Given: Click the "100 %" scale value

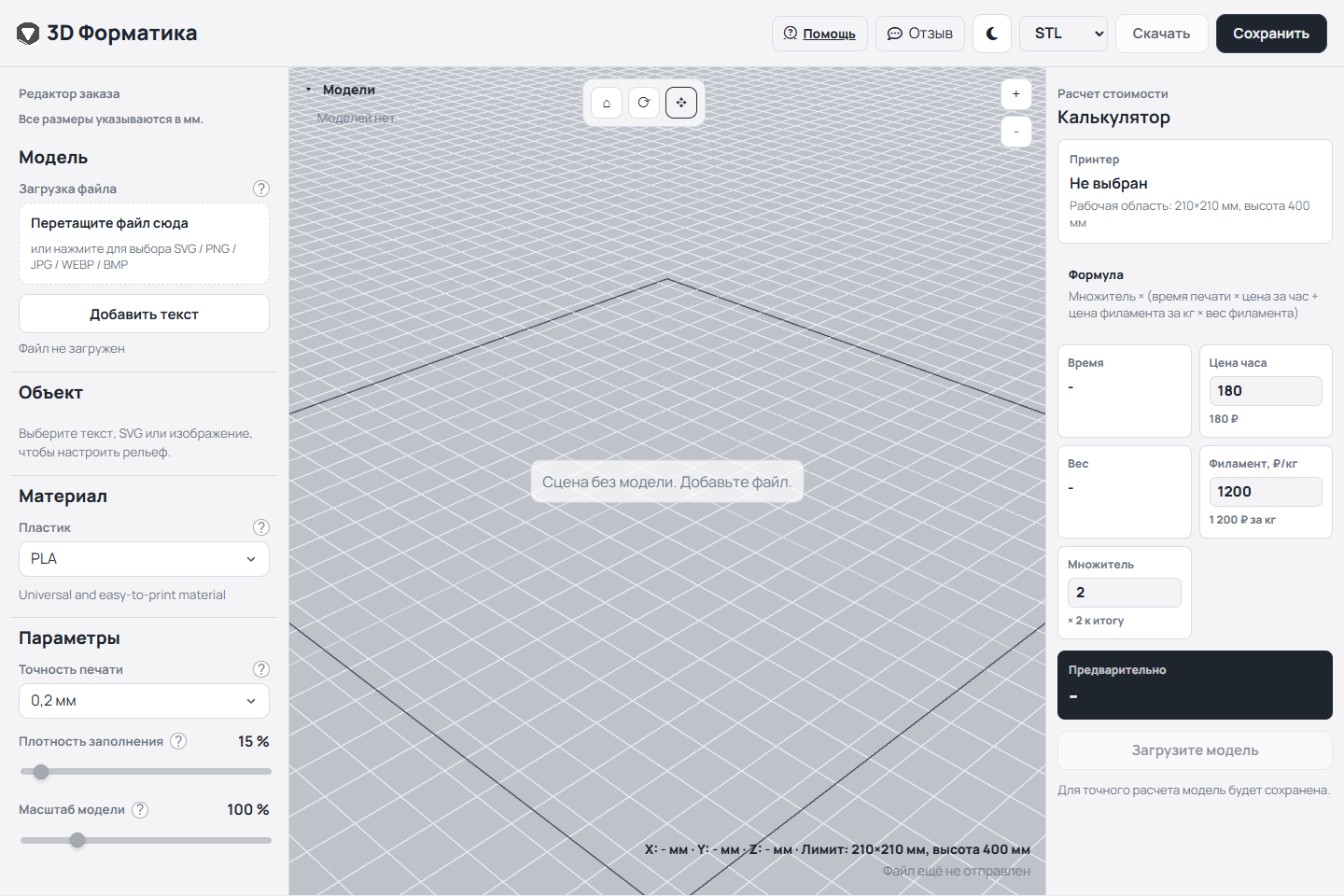Looking at the screenshot, I should point(248,809).
